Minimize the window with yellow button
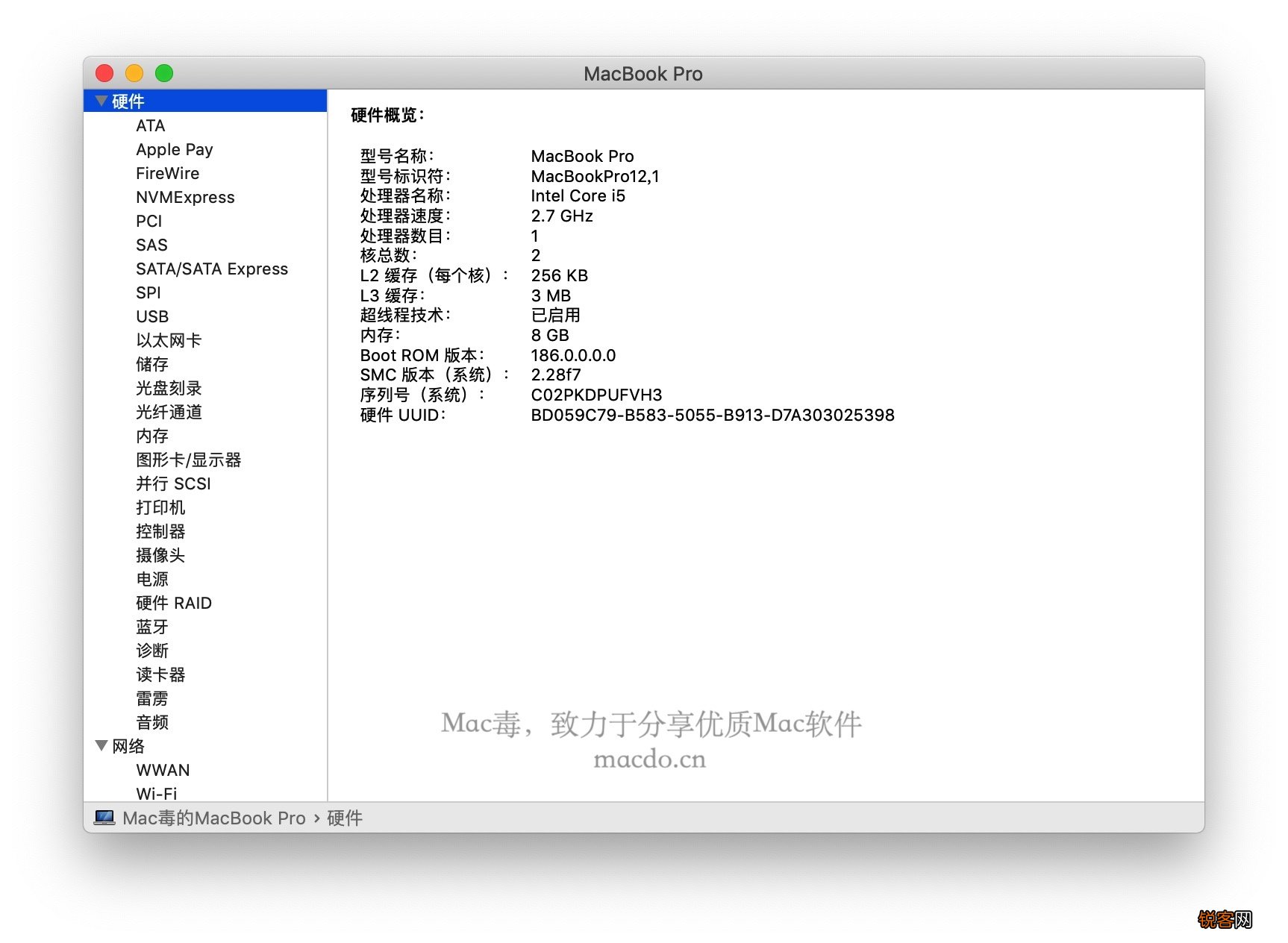This screenshot has height=943, width=1288. pos(134,73)
